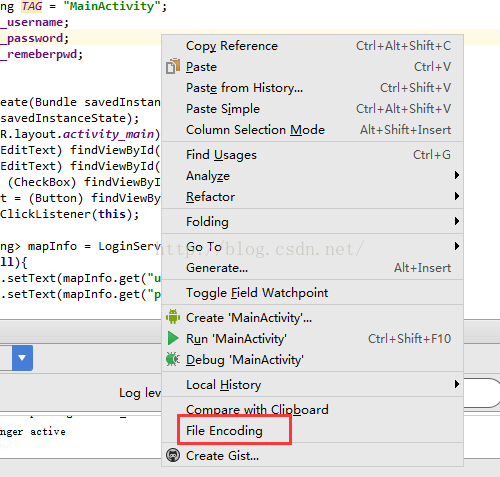The width and height of the screenshot is (500, 477).
Task: Open Paste from History...
Action: pyautogui.click(x=313, y=88)
